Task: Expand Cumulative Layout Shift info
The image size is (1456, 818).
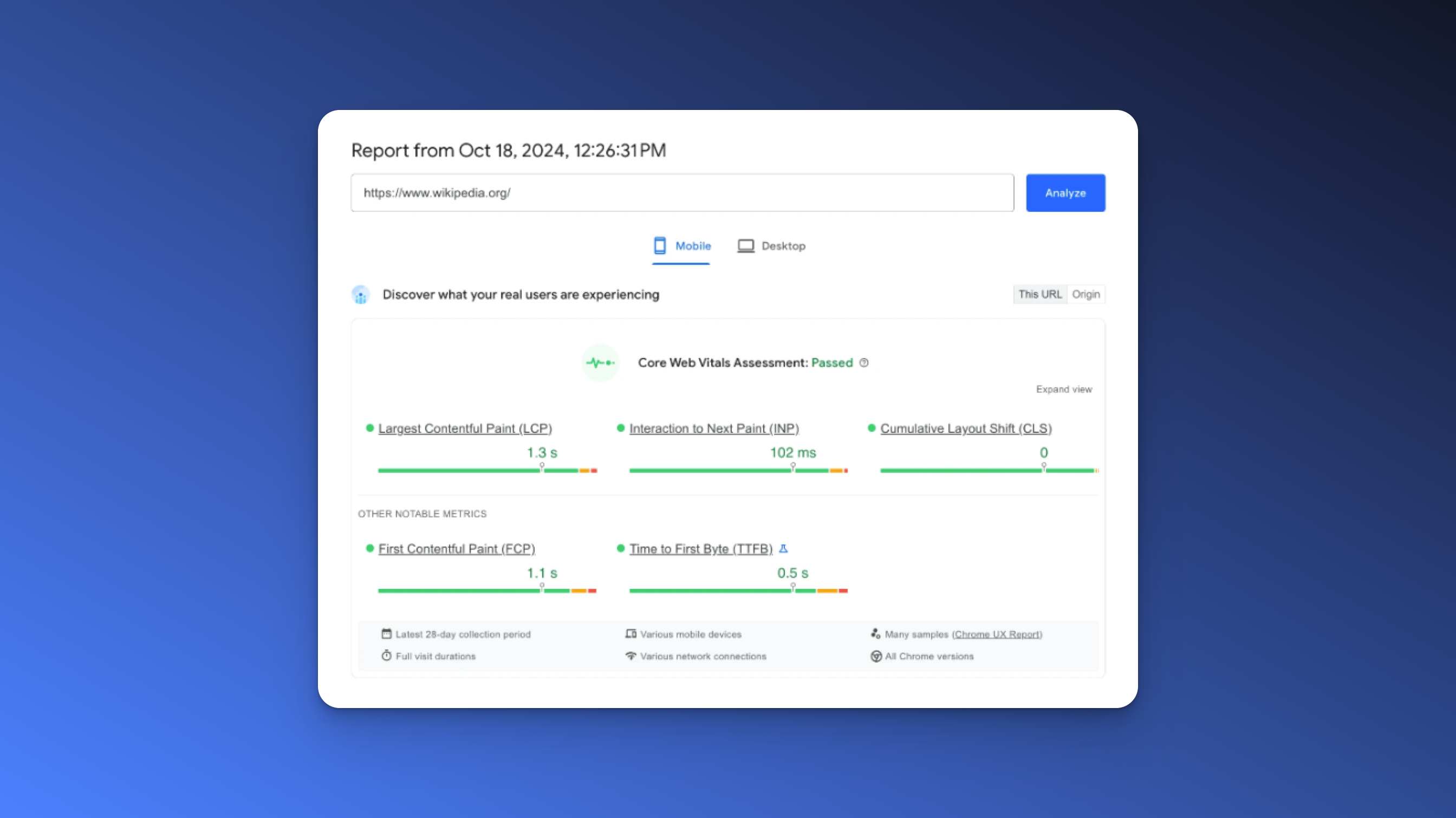Action: pos(965,428)
